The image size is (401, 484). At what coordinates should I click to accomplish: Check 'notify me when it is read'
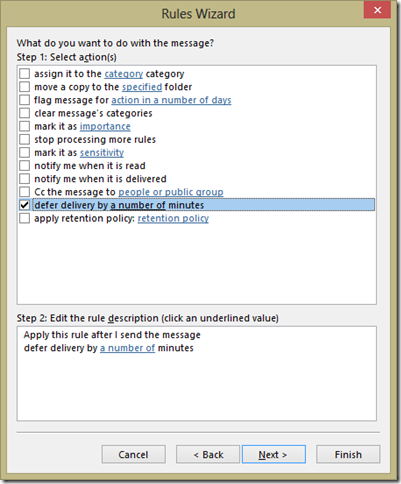[x=25, y=165]
